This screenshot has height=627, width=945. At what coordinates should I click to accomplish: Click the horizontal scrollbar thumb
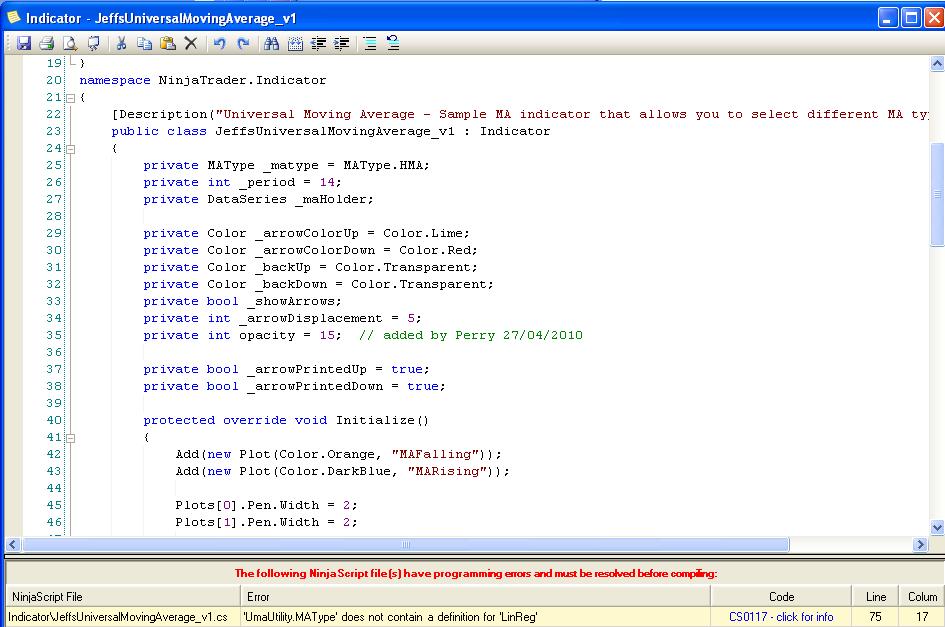[406, 544]
